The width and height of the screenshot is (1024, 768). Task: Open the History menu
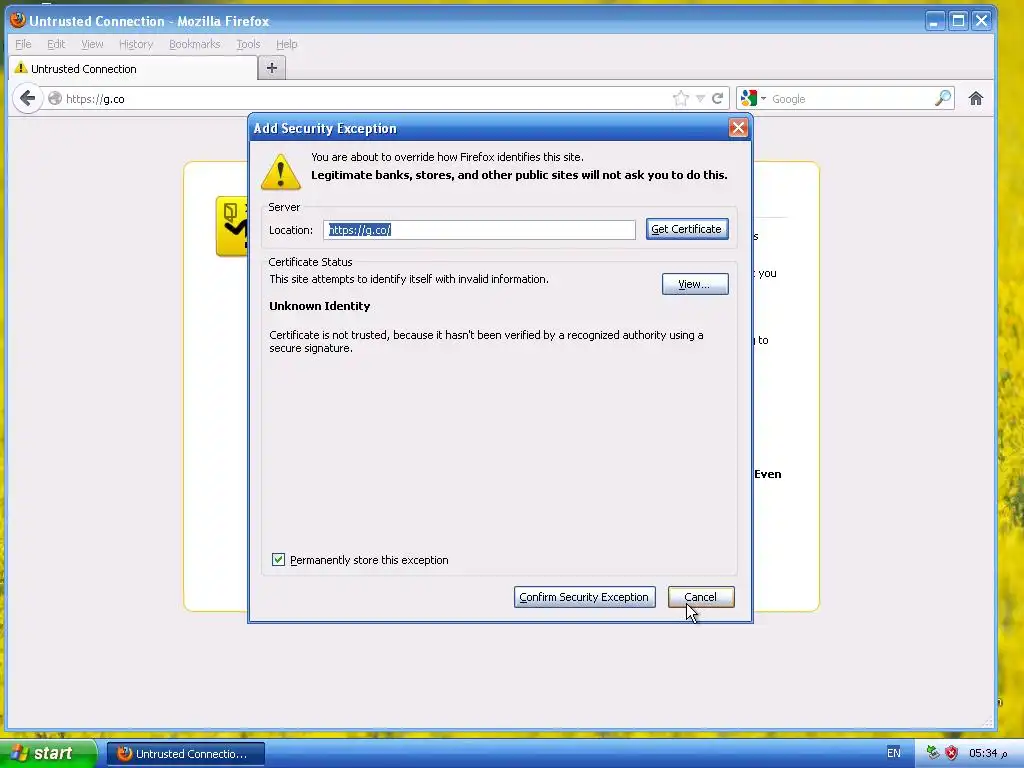[136, 44]
